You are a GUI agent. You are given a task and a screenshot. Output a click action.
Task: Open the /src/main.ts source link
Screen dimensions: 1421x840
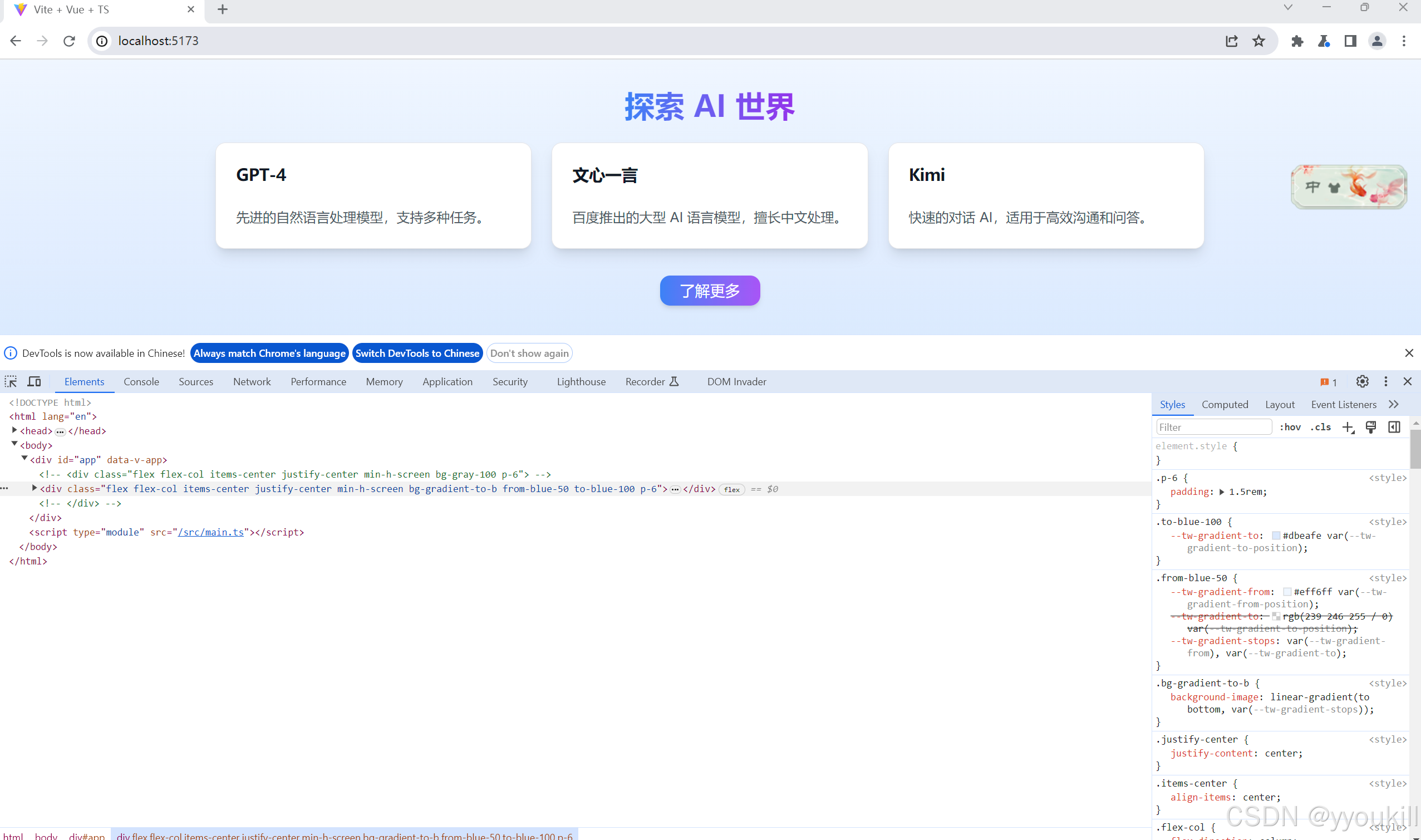pyautogui.click(x=211, y=532)
